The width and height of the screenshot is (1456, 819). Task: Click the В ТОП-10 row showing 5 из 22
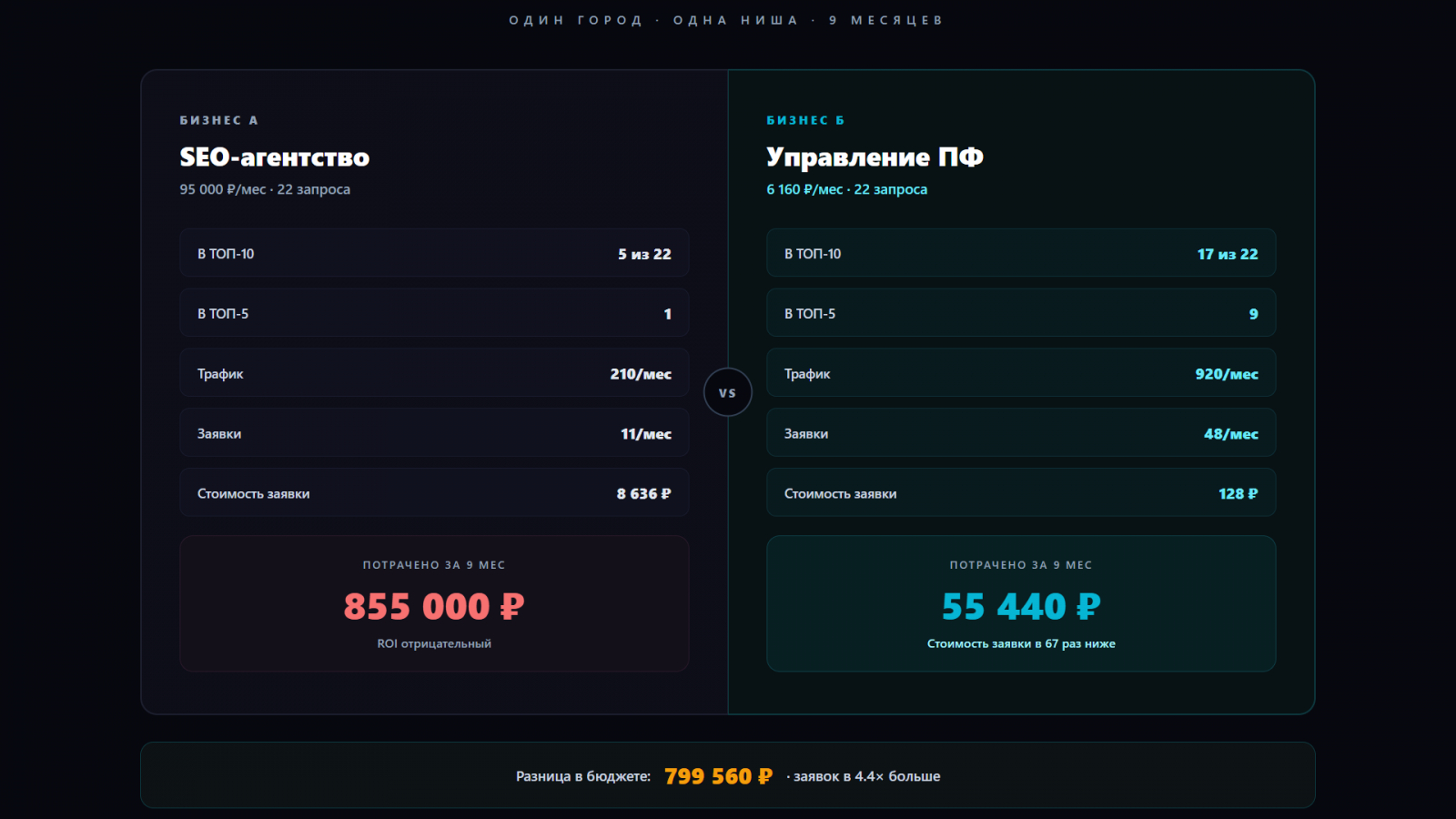pos(434,253)
